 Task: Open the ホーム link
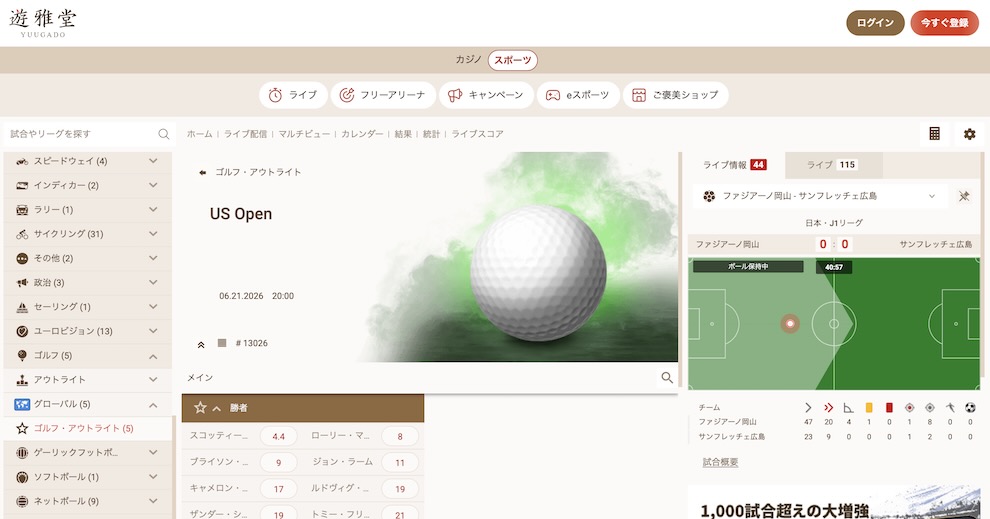coord(200,134)
